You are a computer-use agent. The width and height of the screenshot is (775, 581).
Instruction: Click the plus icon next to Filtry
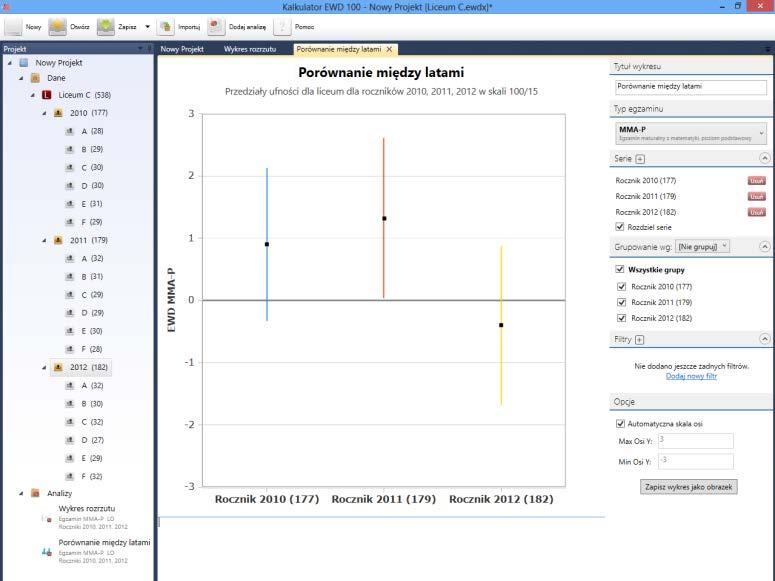coord(640,340)
